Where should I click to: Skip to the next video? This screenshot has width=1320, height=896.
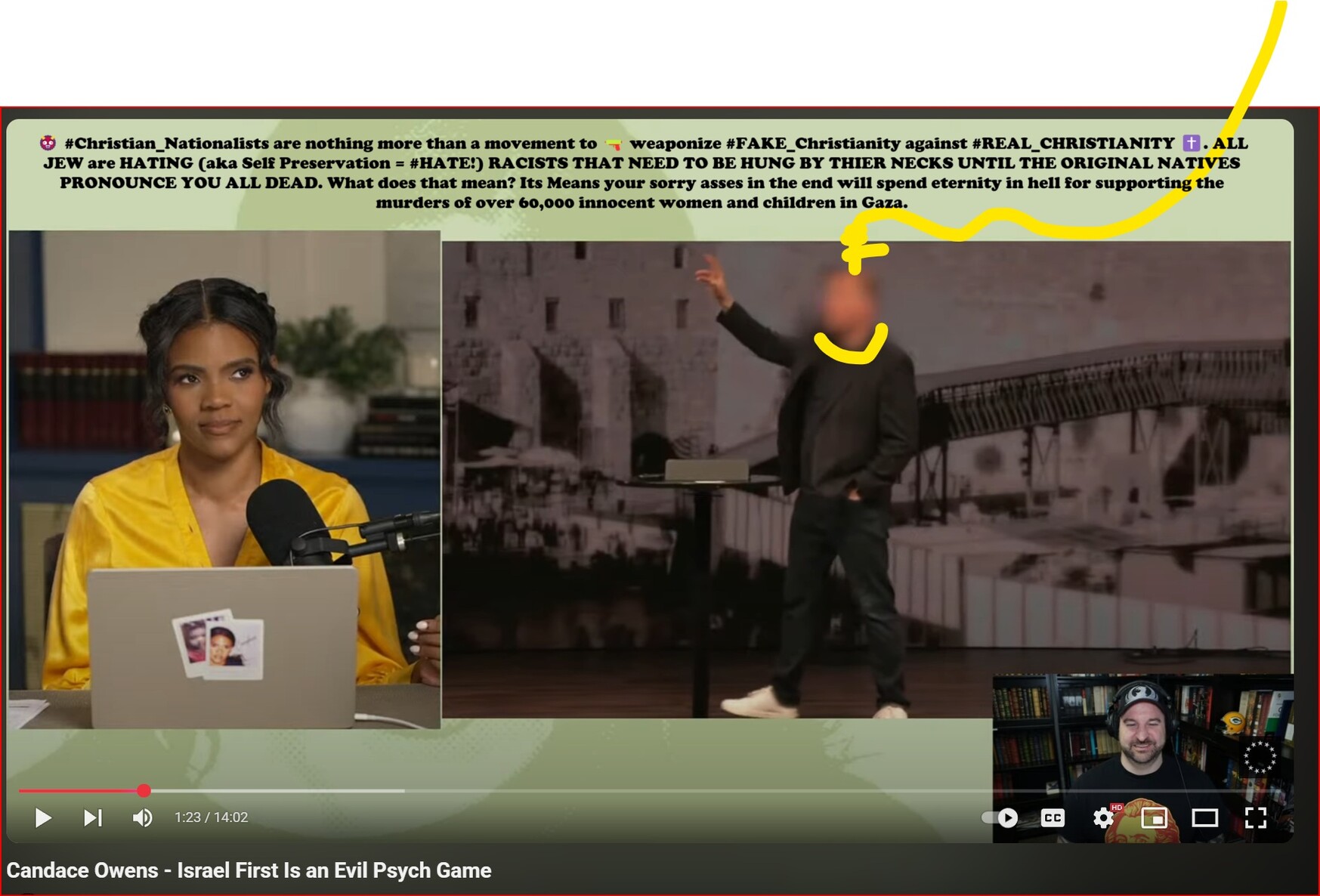click(92, 817)
